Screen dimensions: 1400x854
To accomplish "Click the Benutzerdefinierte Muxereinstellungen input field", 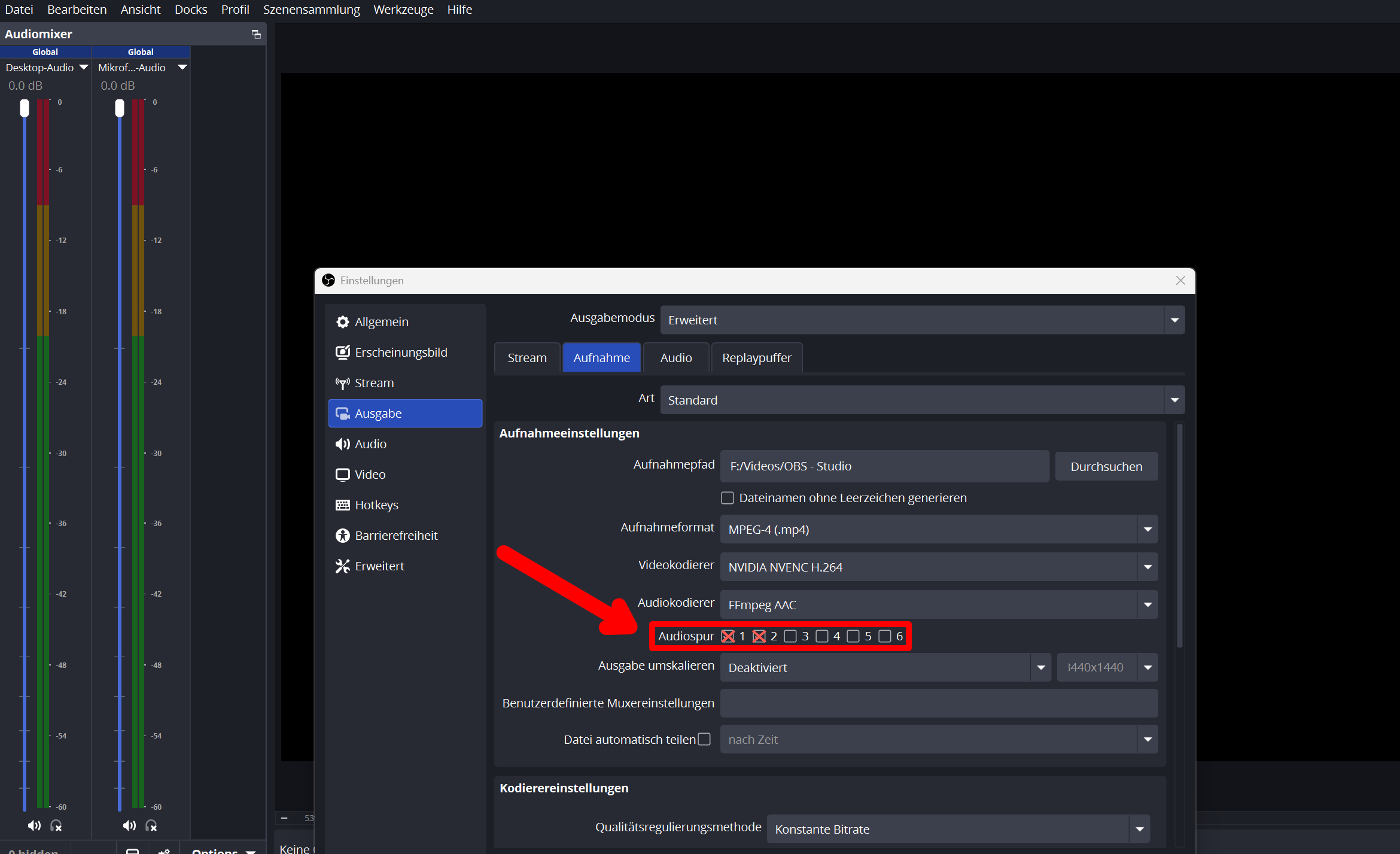I will click(938, 703).
